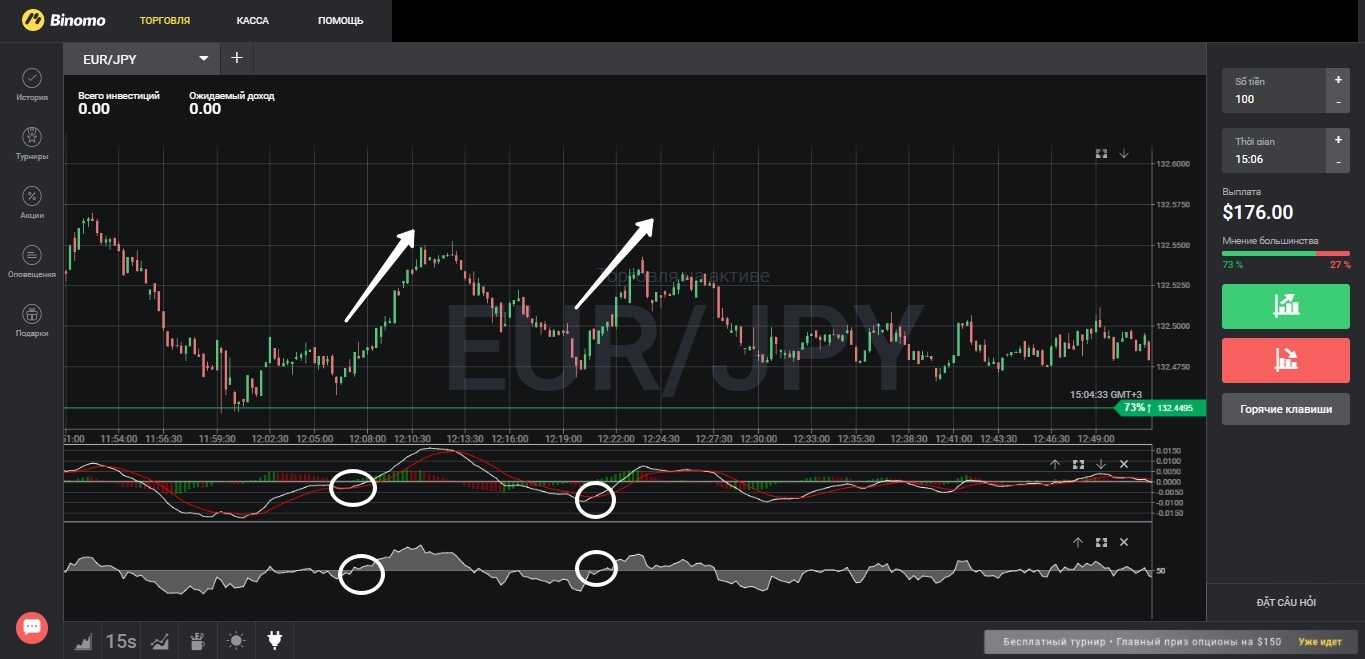Screen dimensions: 1365x659
Task: Open the indicators icon in bottom toolbar
Action: pos(159,641)
